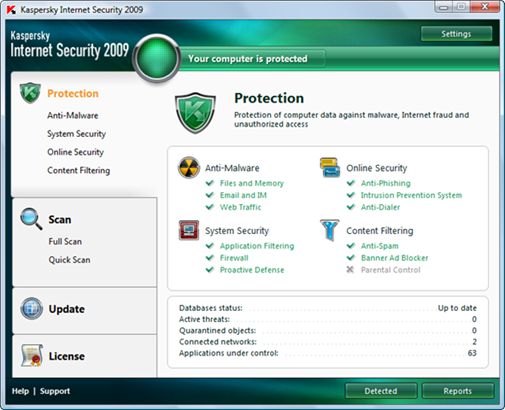Screen dimensions: 505x410
Task: Toggle the Intrusion Prevention System checkmark
Action: 351,195
